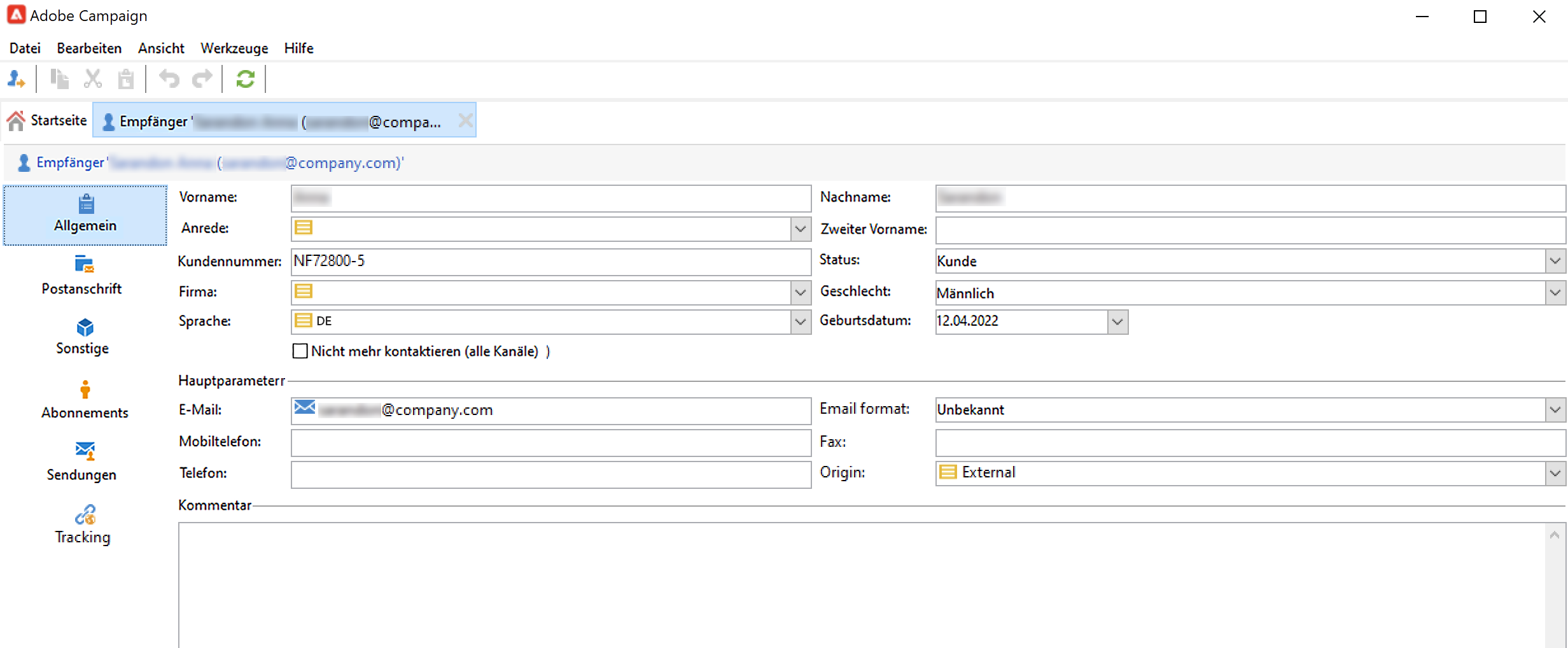
Task: Click inside the Kommentar text area
Action: pos(862,586)
